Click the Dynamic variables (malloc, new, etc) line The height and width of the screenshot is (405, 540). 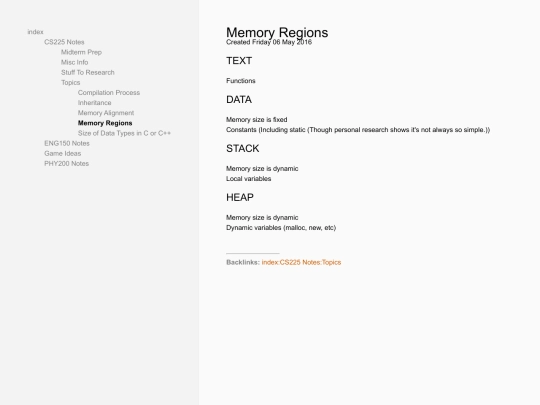pos(281,228)
